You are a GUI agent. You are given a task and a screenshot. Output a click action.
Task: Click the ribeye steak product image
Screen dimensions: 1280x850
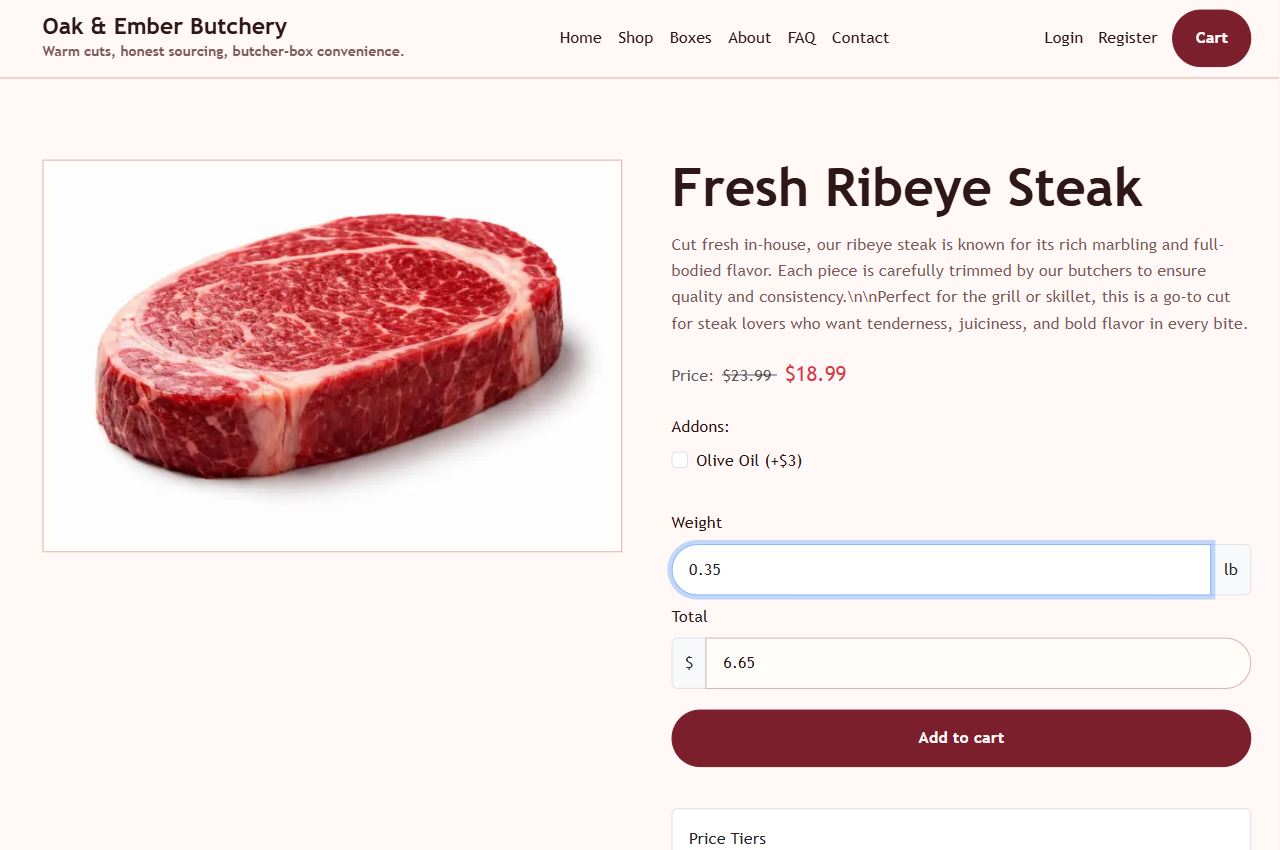point(332,355)
